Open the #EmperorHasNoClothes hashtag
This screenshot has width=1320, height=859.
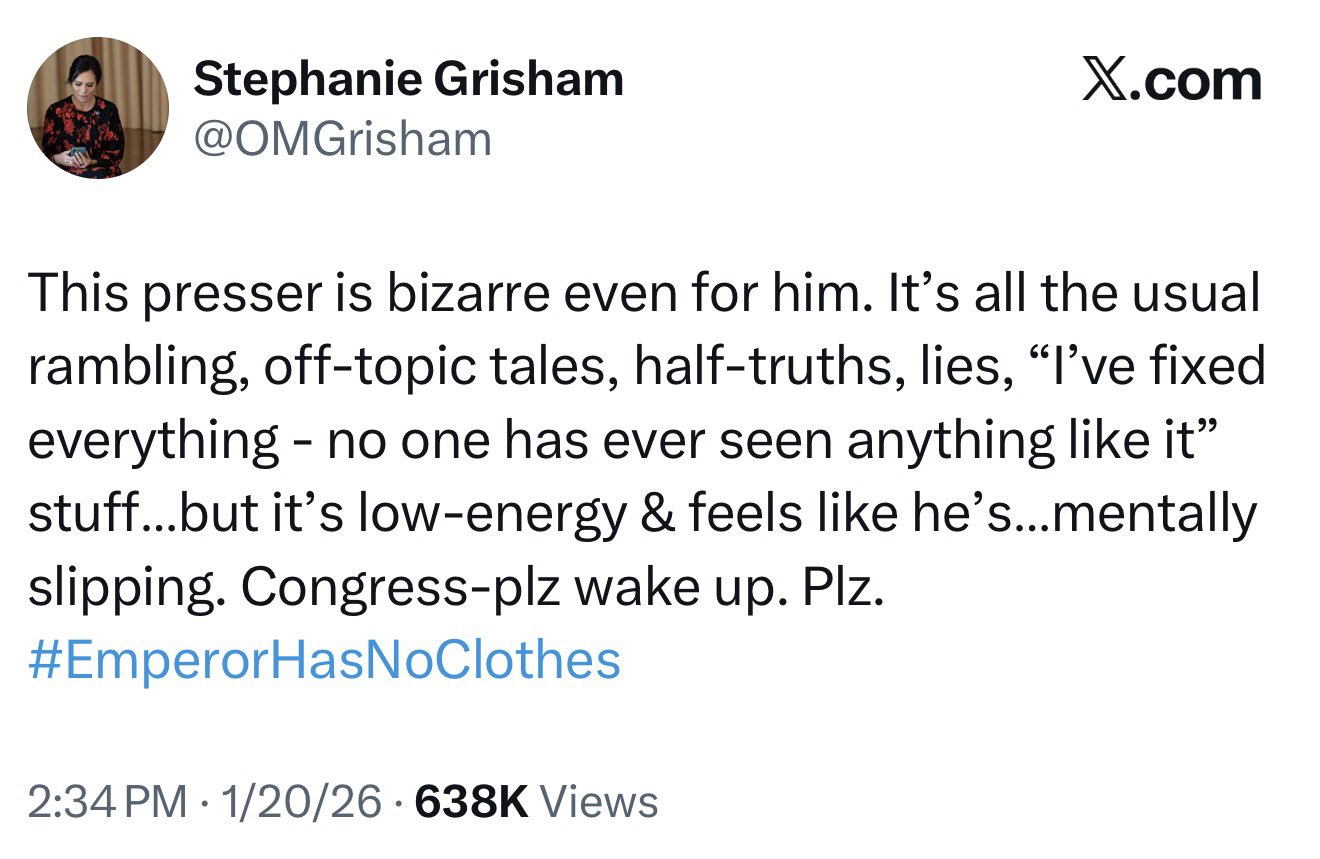[325, 661]
